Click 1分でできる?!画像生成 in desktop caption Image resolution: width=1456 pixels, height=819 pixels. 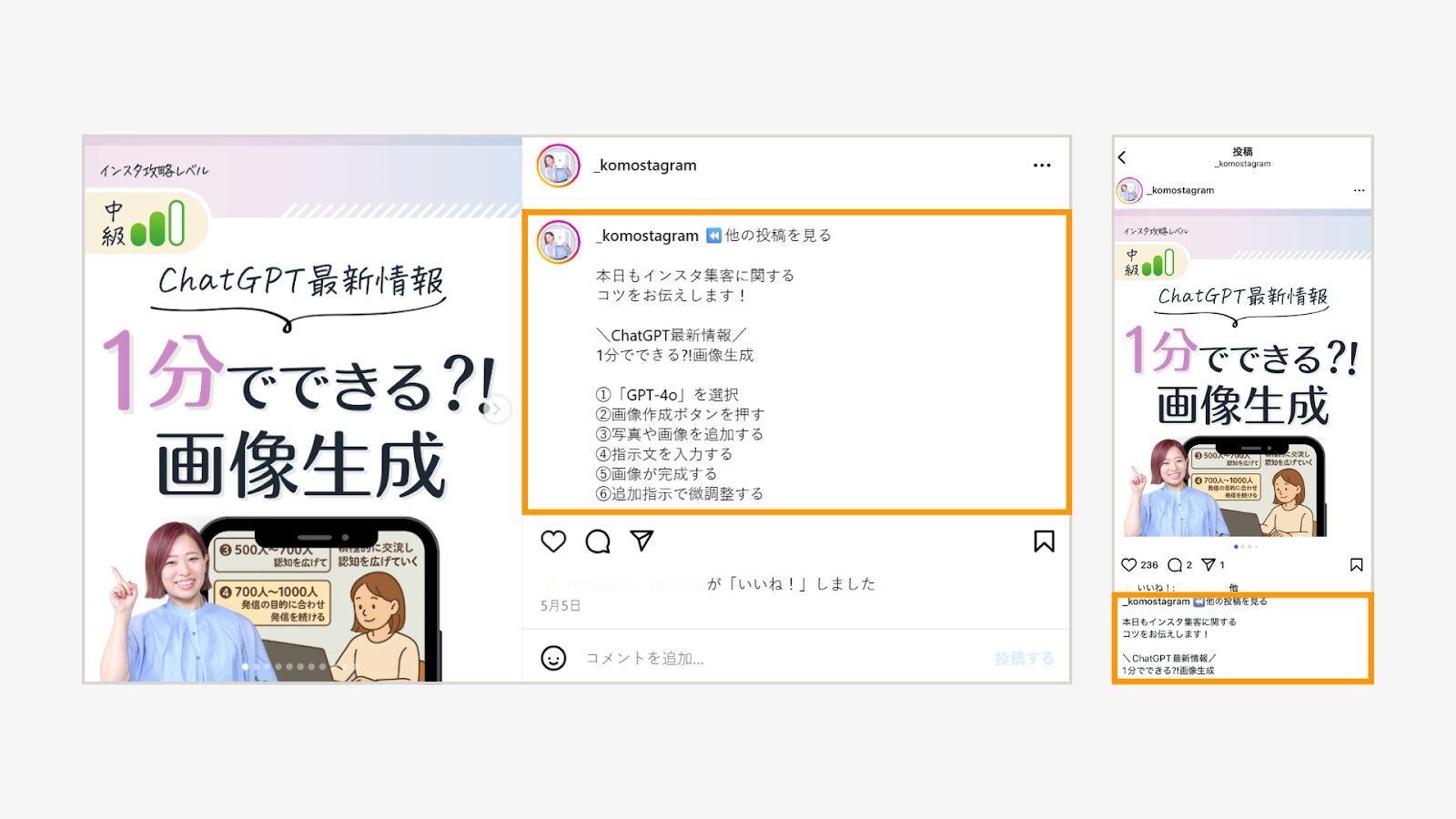click(x=674, y=356)
